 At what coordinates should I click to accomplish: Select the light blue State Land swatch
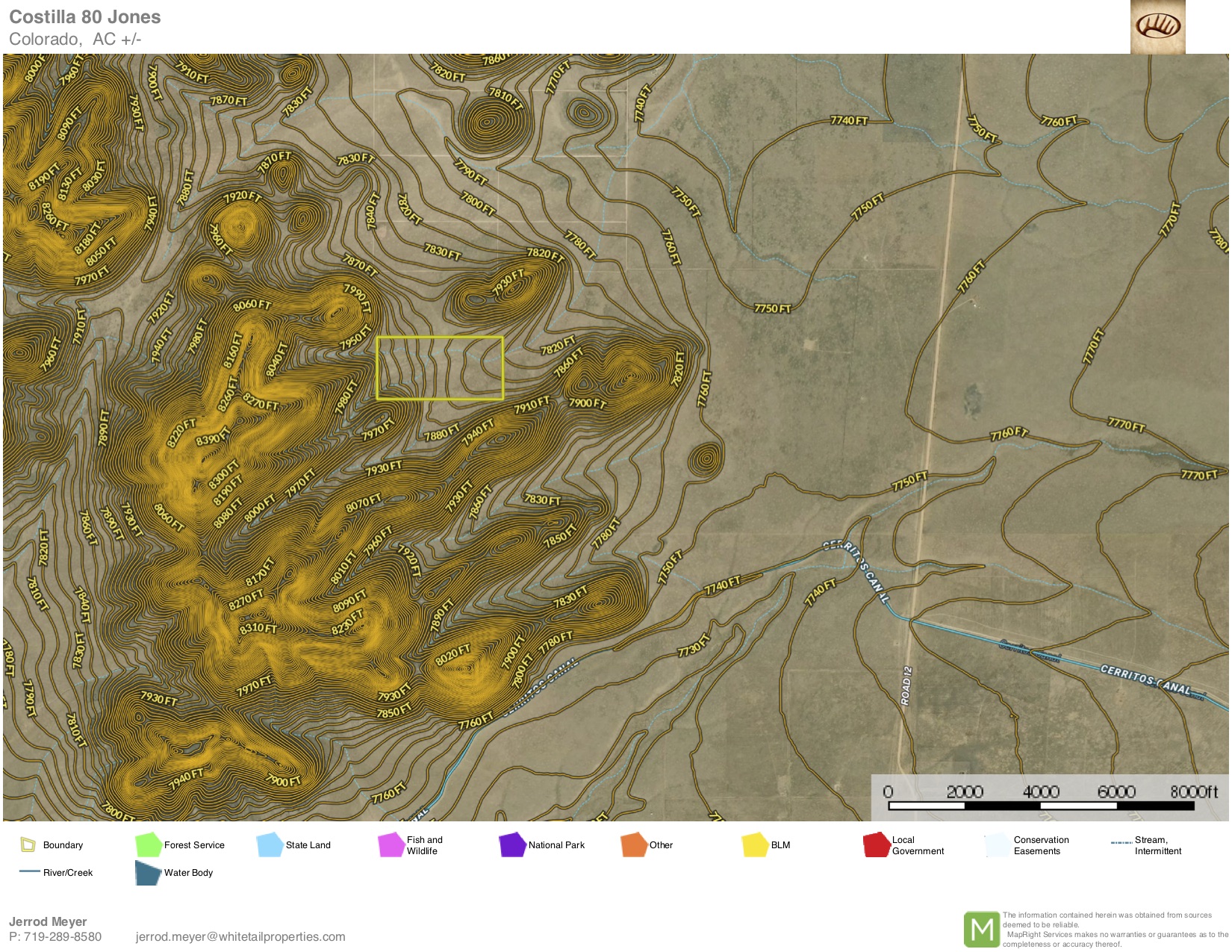(270, 844)
